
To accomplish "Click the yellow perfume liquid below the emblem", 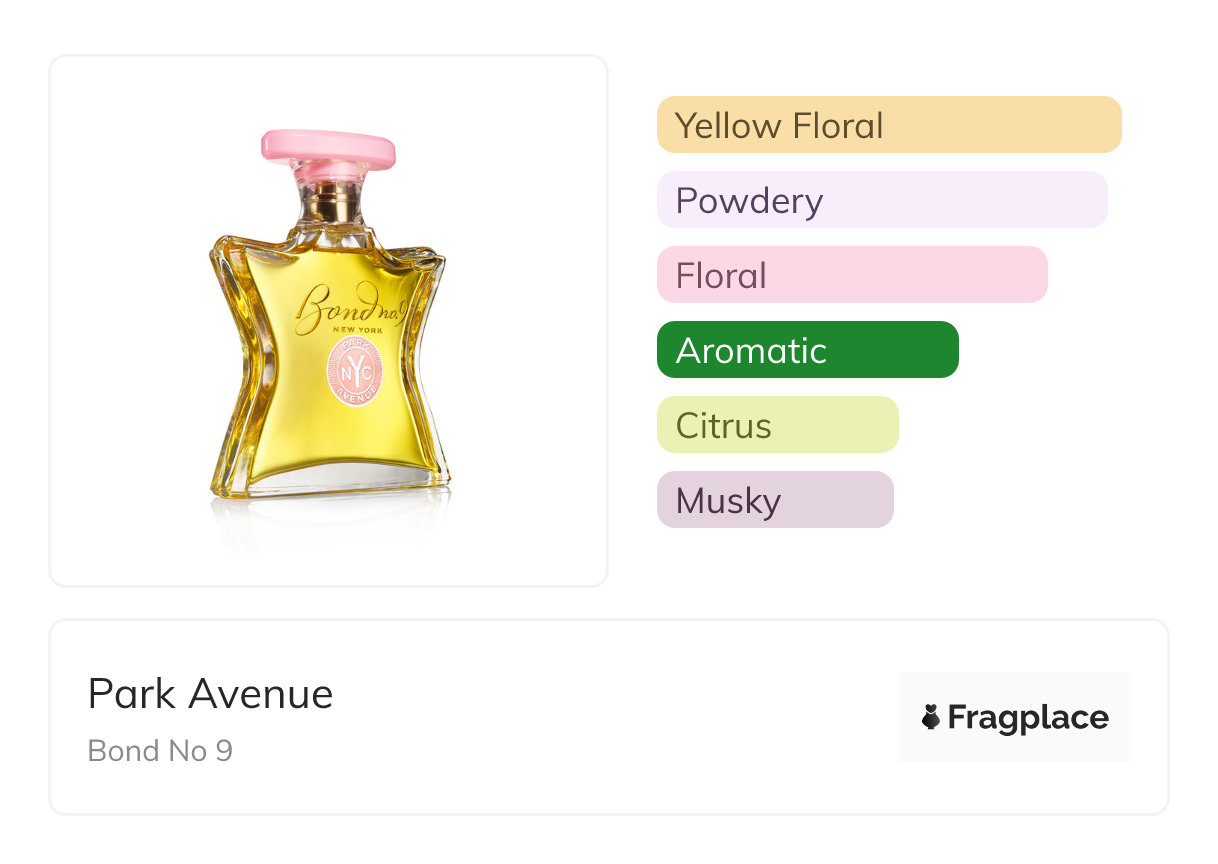I will coord(330,440).
